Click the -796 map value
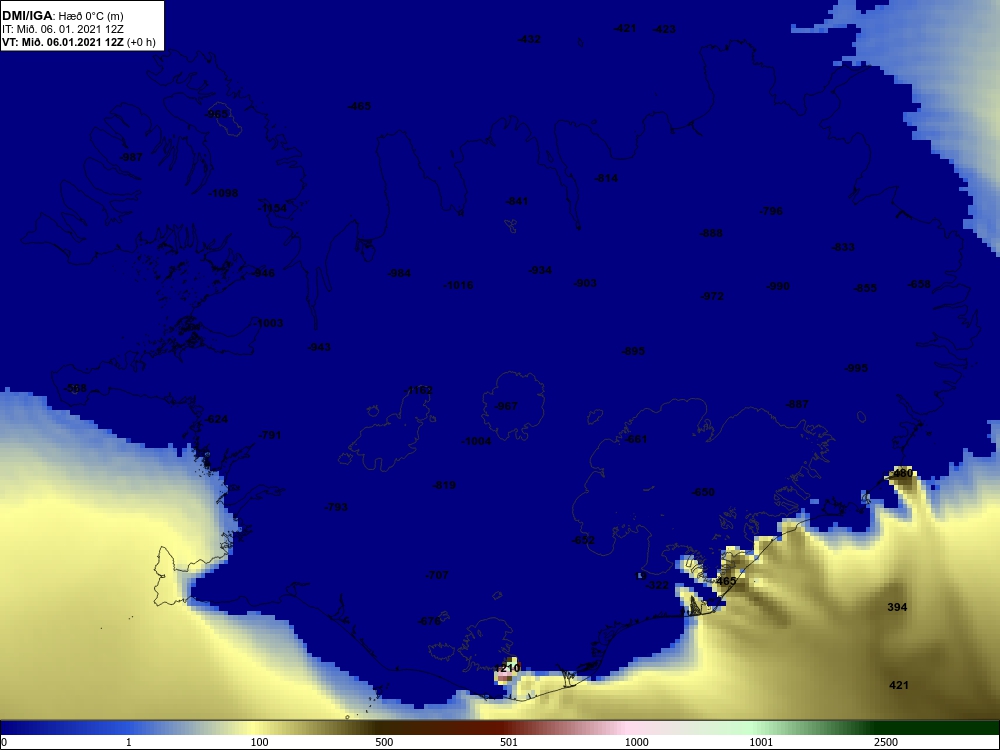This screenshot has width=1000, height=750. [x=770, y=211]
